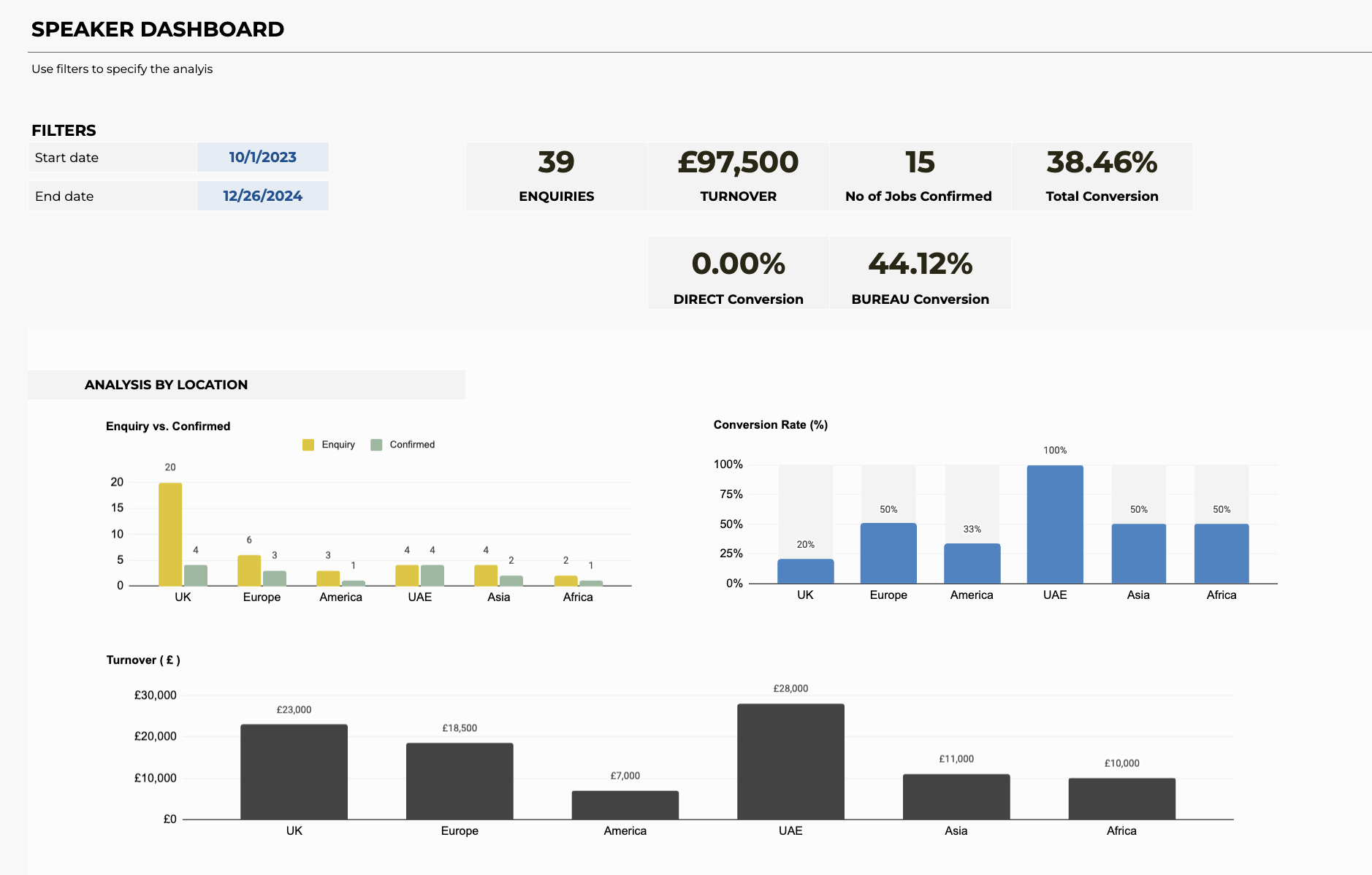Click the End date value 12/26/2024
The image size is (1372, 875).
262,196
